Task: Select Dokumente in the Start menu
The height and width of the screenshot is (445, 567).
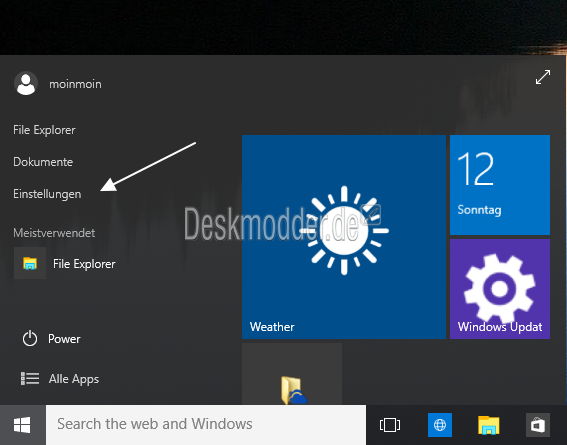Action: tap(43, 162)
